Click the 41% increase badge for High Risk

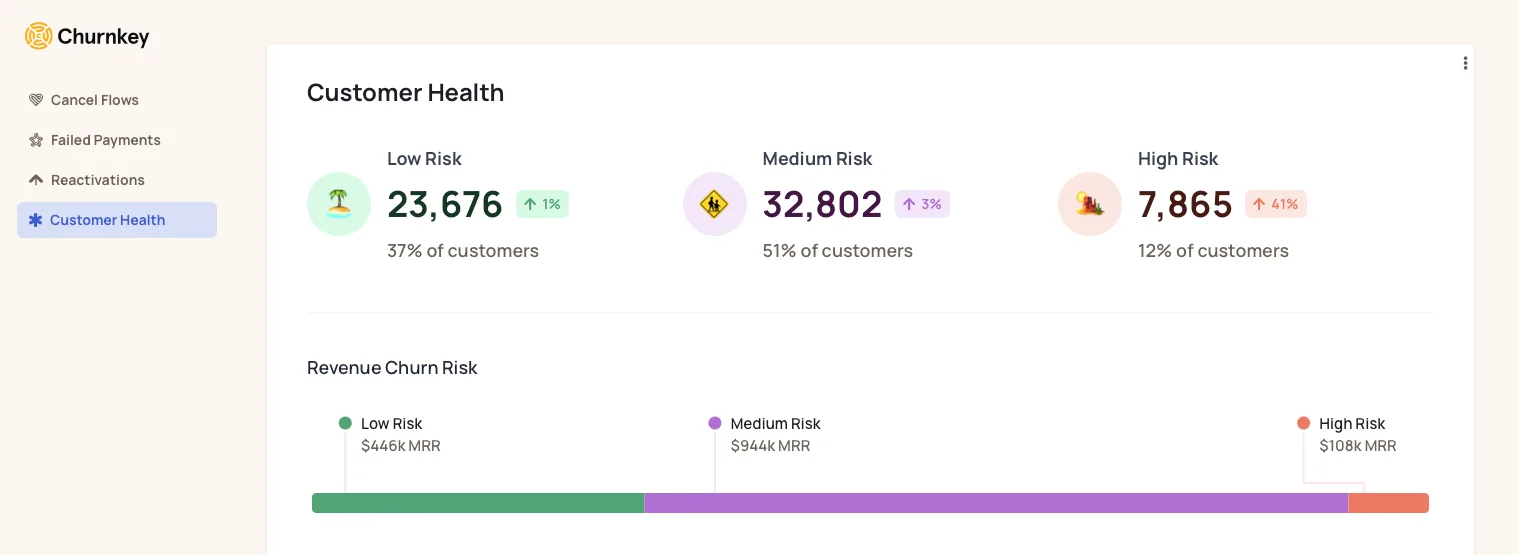[1276, 204]
